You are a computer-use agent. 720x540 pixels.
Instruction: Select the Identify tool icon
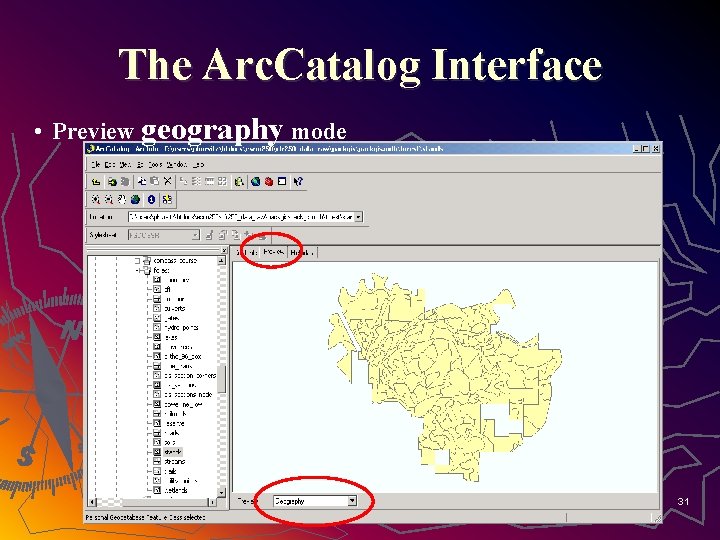[x=152, y=199]
